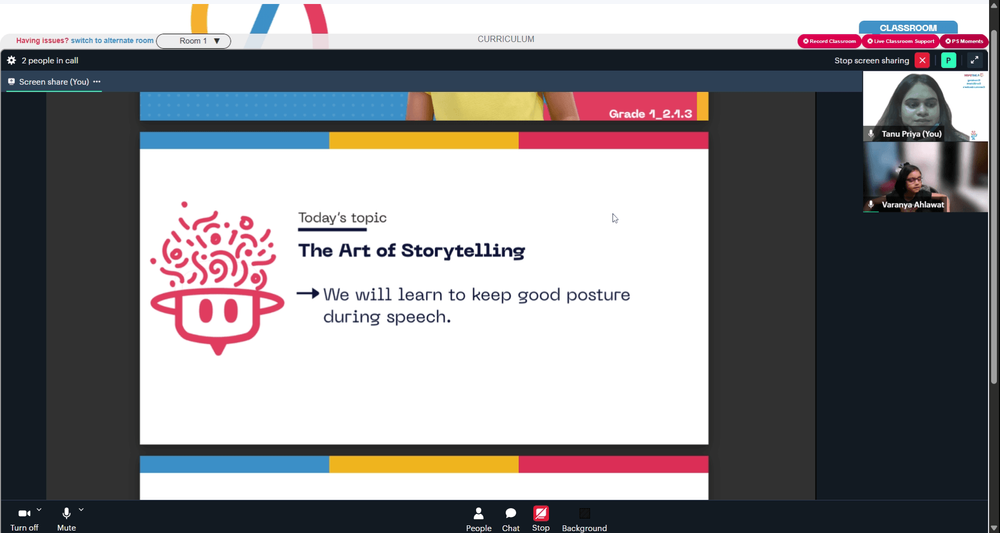Image resolution: width=1000 pixels, height=533 pixels.
Task: Open the People panel
Action: [478, 519]
